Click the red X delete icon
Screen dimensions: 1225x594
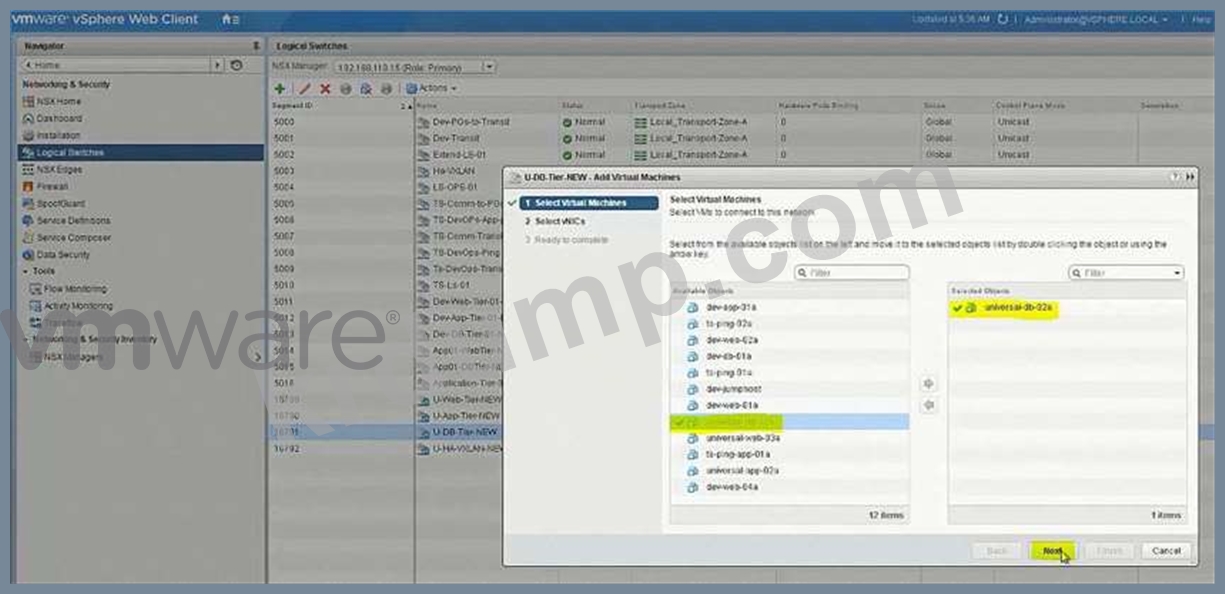[325, 88]
